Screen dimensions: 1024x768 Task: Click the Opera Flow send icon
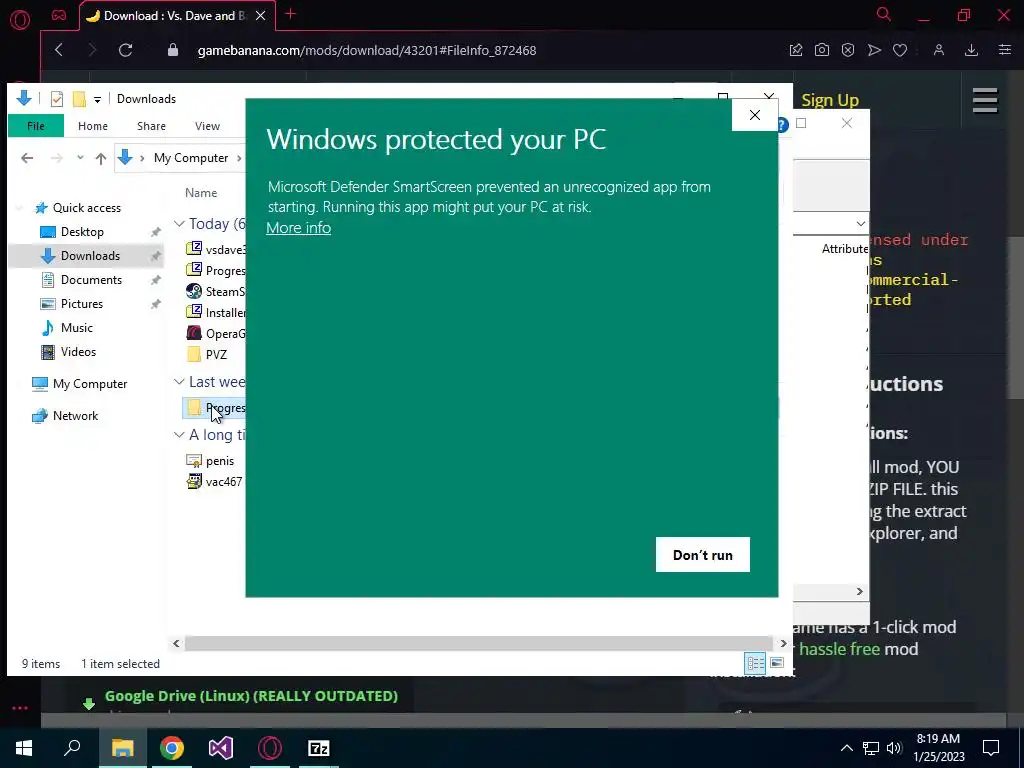click(x=874, y=50)
